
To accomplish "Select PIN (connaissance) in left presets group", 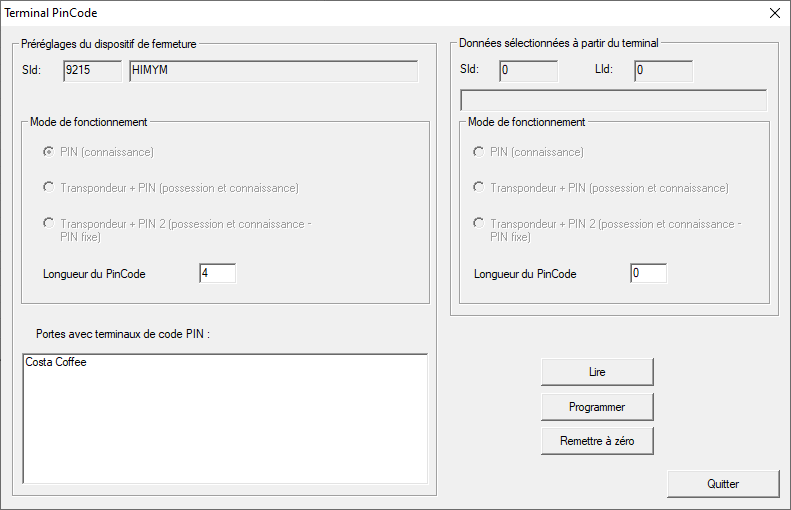I will (48, 152).
